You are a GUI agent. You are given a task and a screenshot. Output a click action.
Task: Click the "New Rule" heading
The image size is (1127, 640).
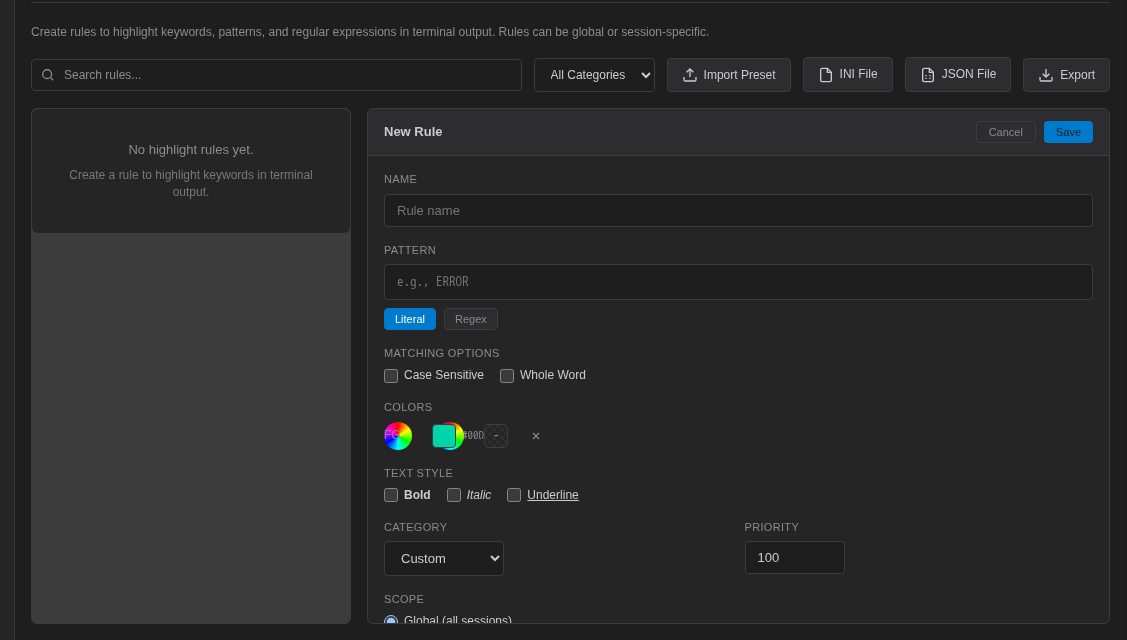pos(413,132)
